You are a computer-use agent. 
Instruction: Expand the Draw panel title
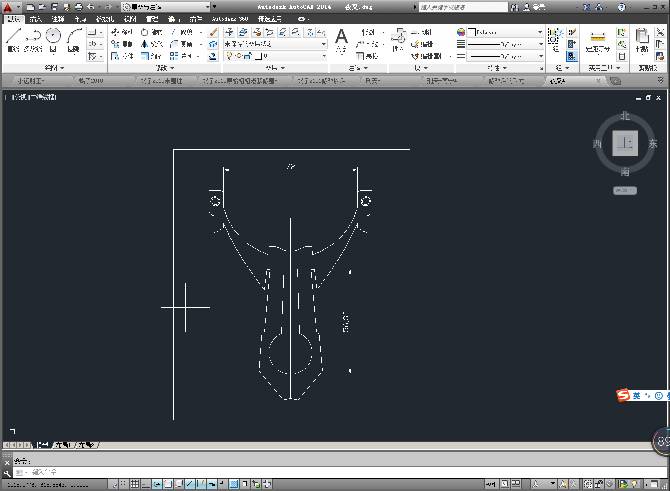click(x=54, y=68)
